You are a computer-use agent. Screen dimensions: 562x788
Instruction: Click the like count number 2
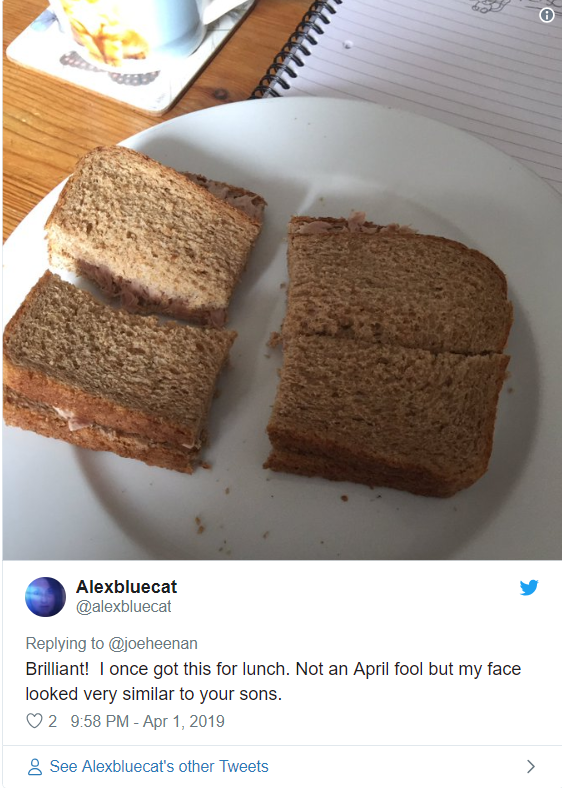(x=52, y=721)
